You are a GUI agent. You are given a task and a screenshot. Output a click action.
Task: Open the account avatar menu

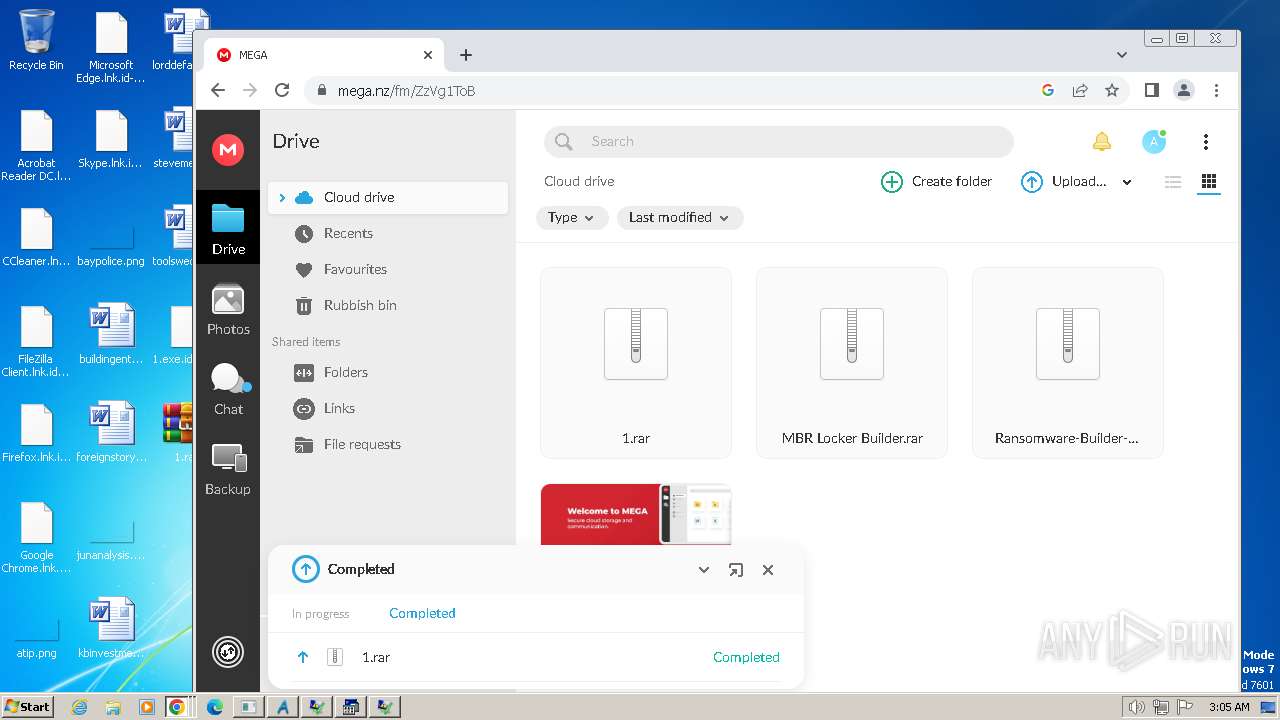point(1154,142)
